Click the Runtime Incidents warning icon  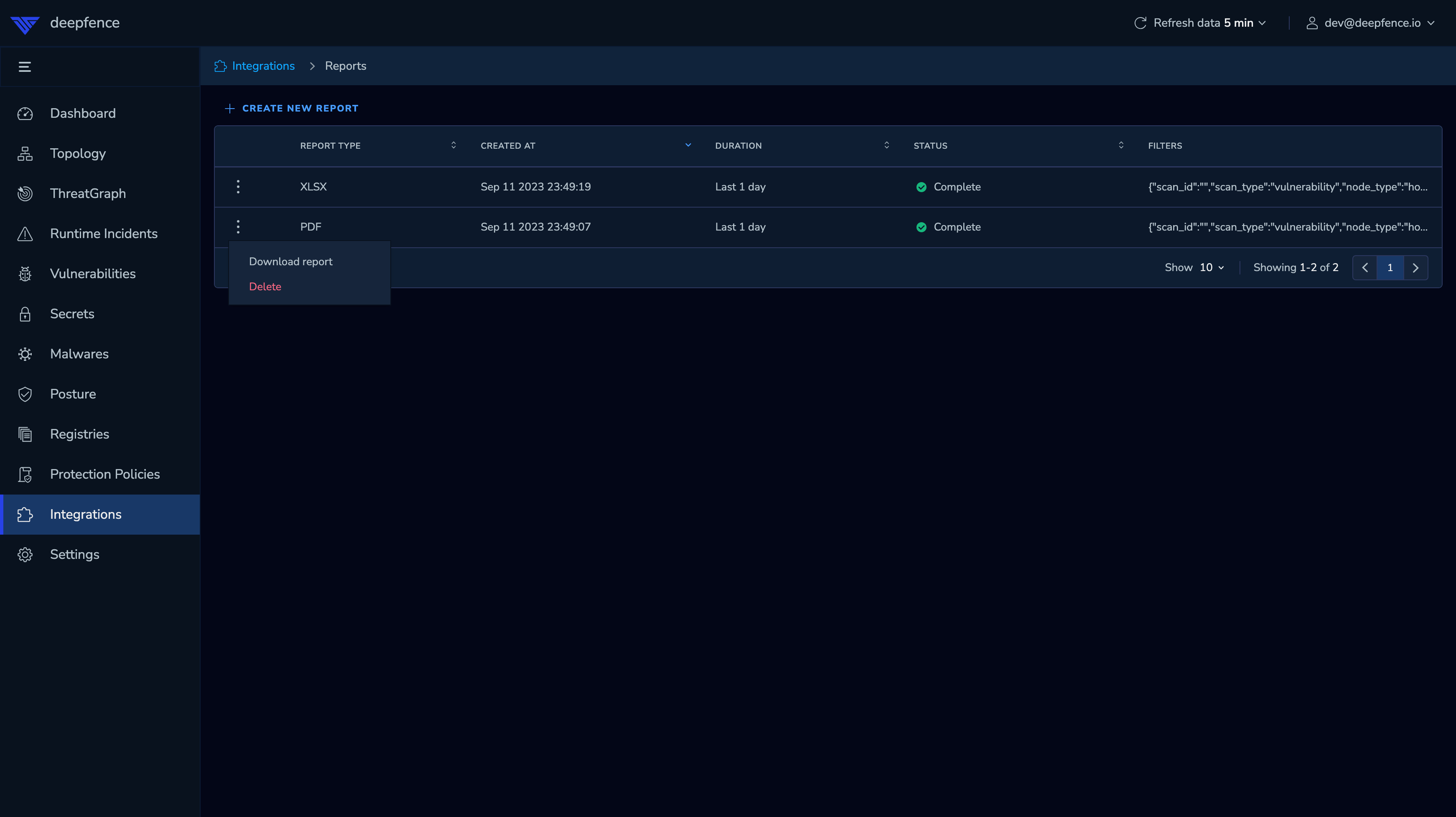[25, 234]
